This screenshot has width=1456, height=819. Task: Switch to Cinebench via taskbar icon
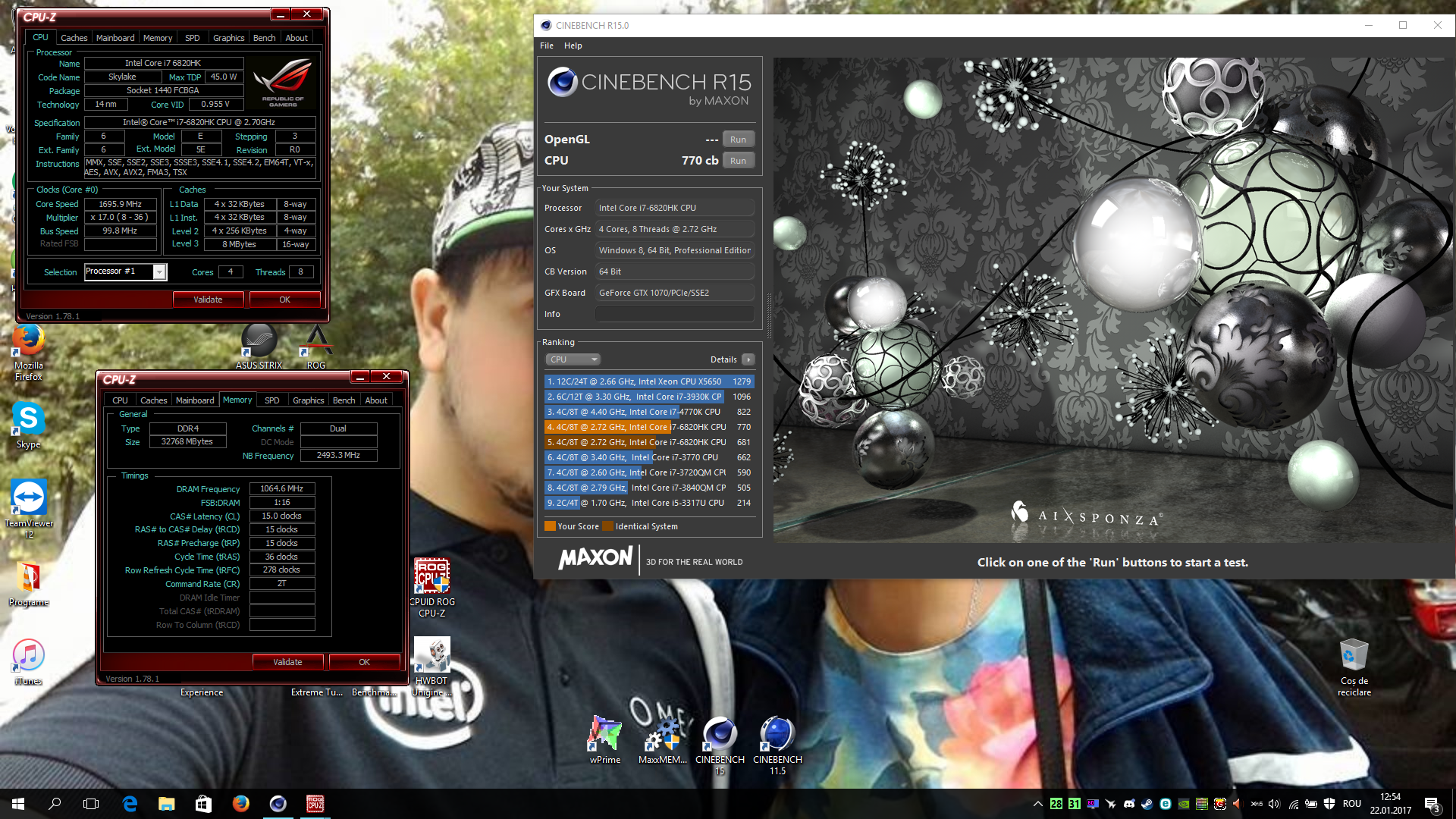[278, 804]
